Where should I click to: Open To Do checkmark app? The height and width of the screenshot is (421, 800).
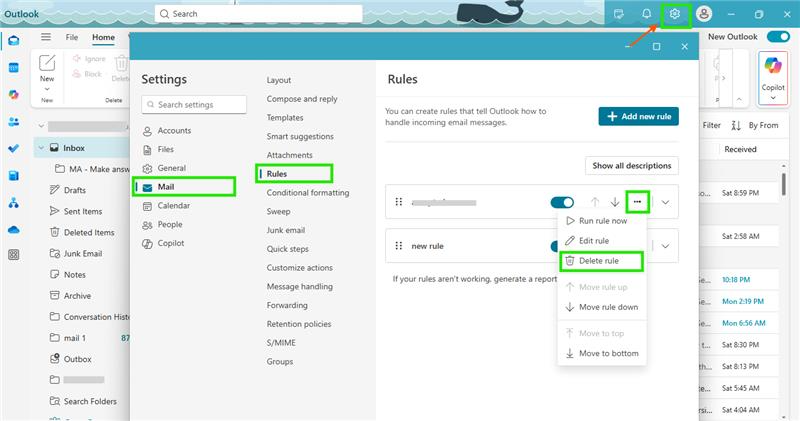point(14,148)
